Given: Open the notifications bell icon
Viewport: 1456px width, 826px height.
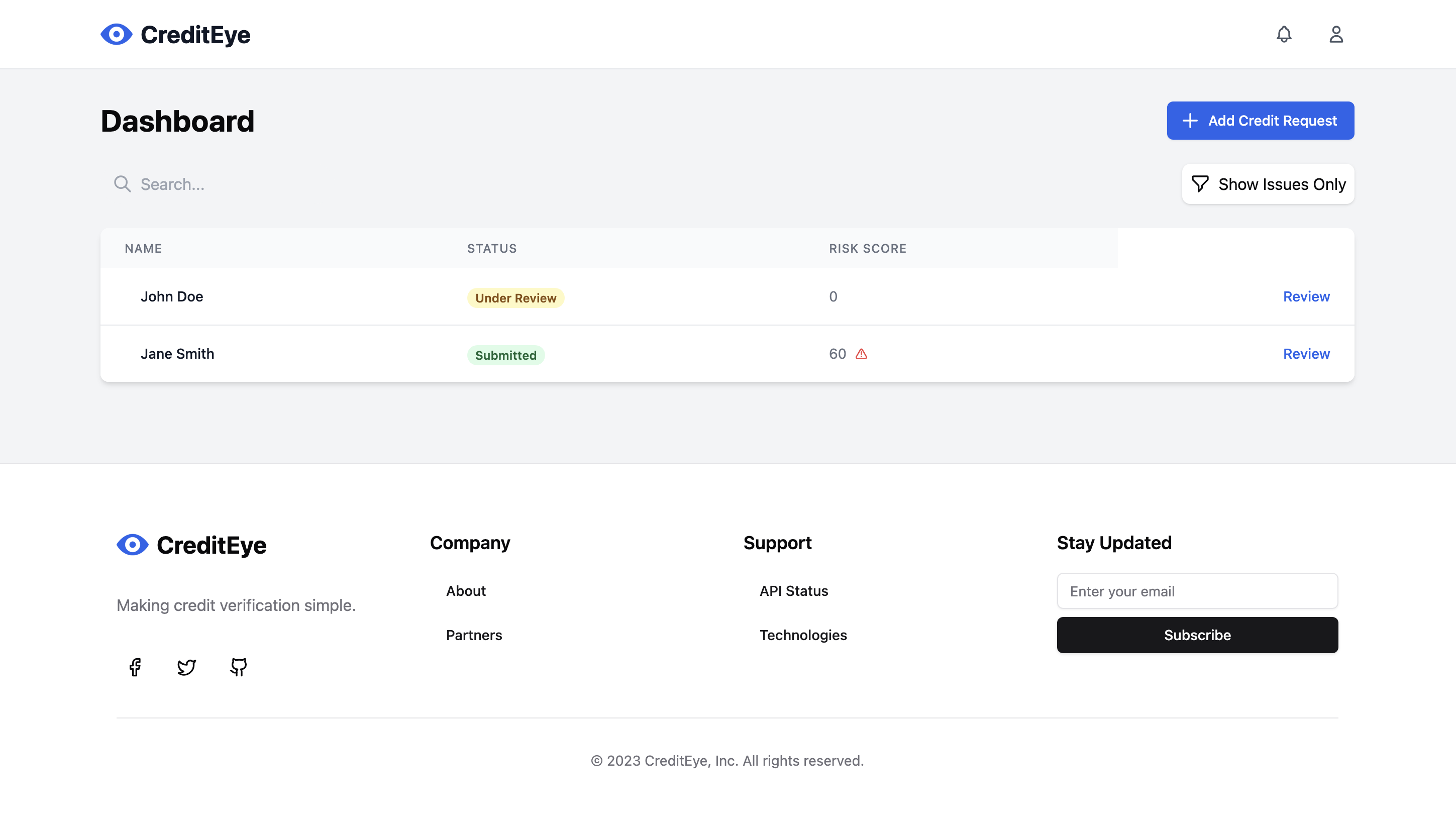Looking at the screenshot, I should tap(1284, 35).
